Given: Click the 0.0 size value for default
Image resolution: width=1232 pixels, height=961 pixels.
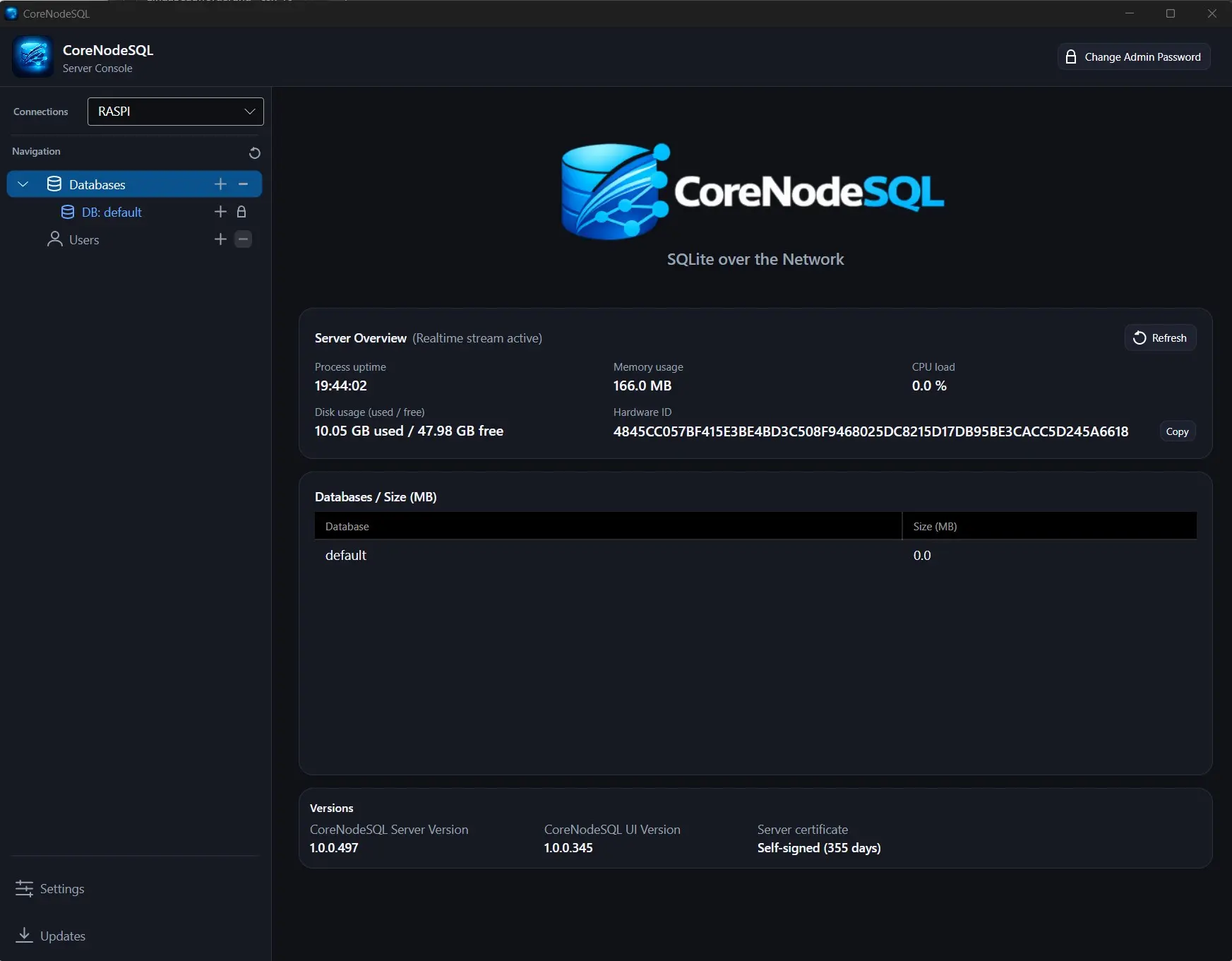Looking at the screenshot, I should (922, 556).
